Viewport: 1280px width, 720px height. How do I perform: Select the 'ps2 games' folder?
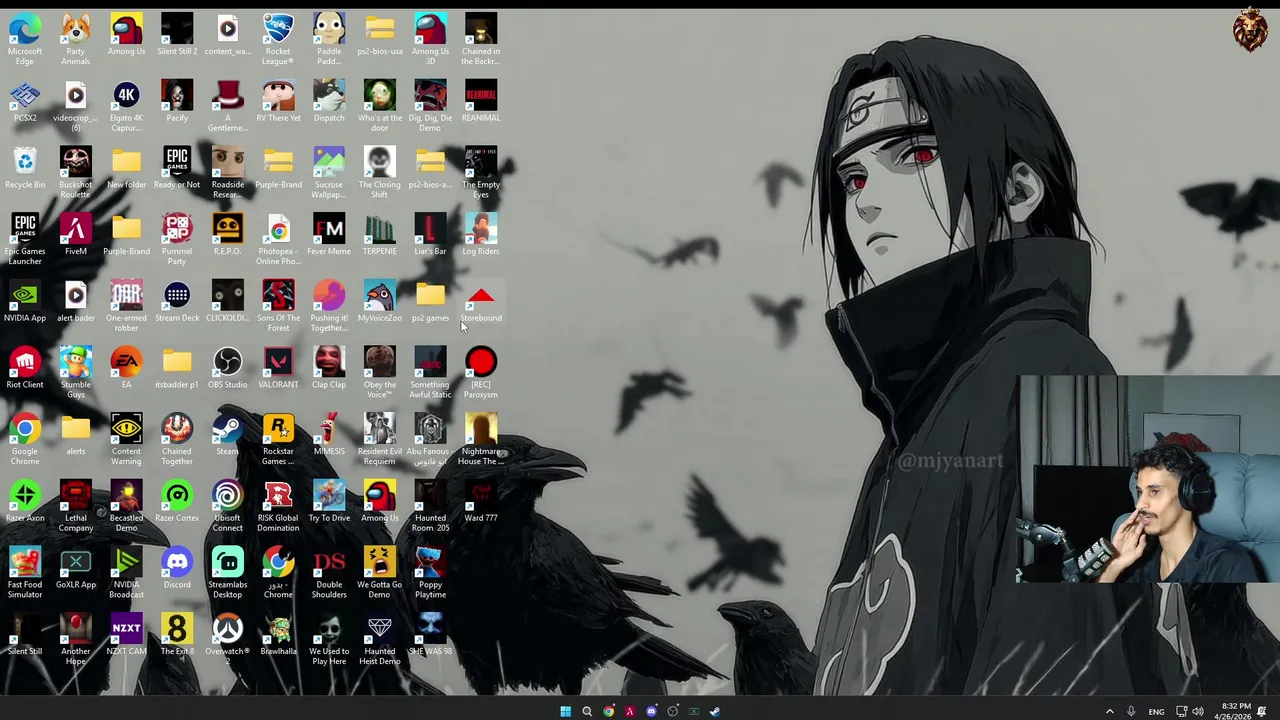430,302
